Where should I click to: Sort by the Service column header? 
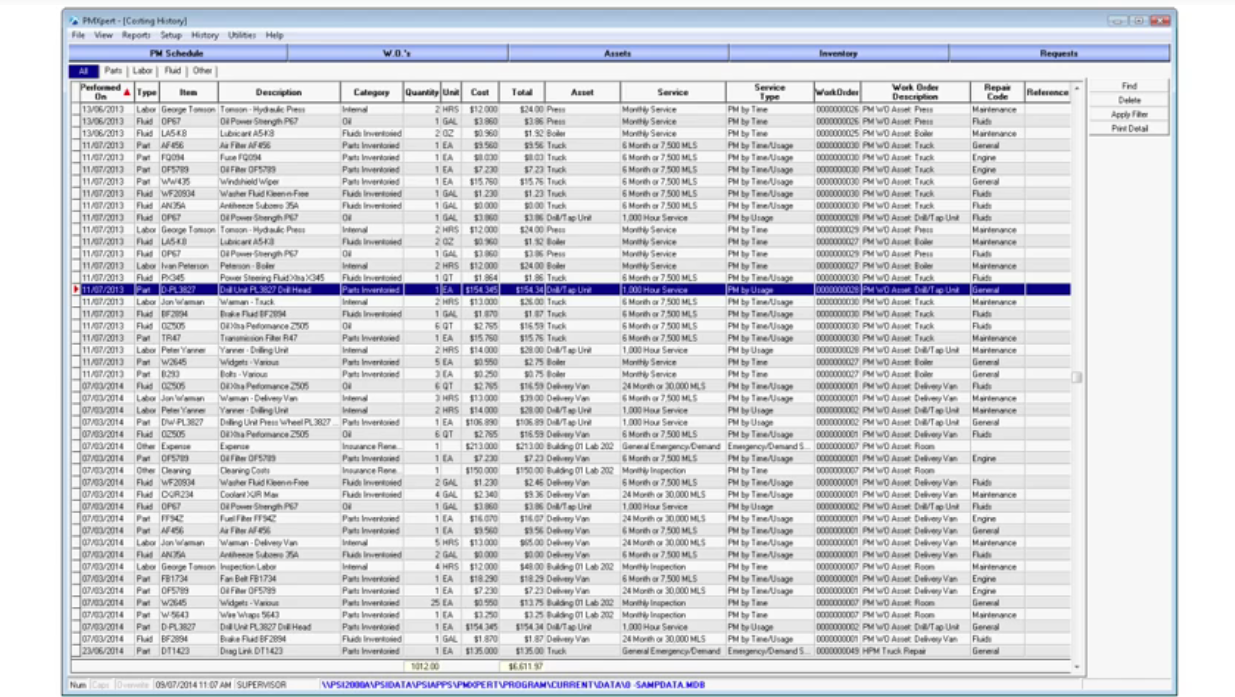coord(673,92)
